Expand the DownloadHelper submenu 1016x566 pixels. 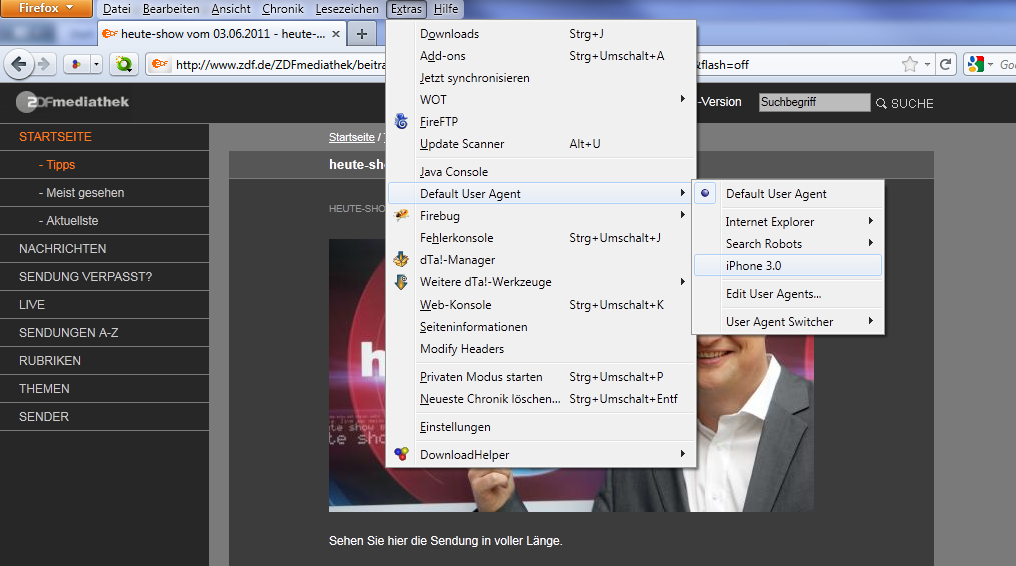click(x=541, y=455)
